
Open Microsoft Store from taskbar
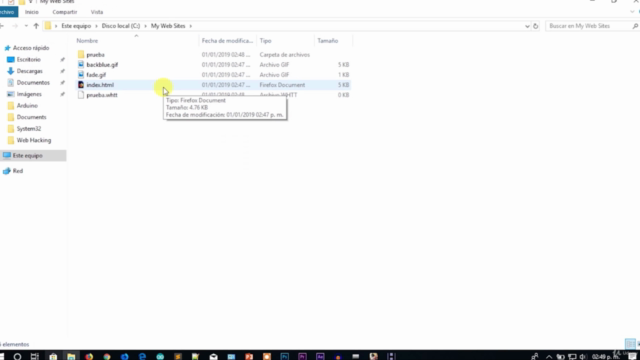[x=53, y=356]
